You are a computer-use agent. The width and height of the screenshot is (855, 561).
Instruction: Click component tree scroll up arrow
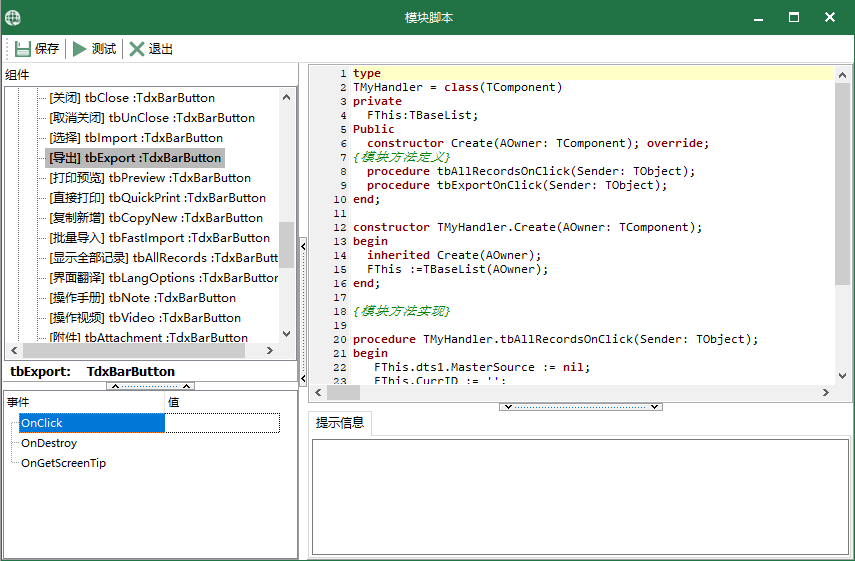[287, 98]
